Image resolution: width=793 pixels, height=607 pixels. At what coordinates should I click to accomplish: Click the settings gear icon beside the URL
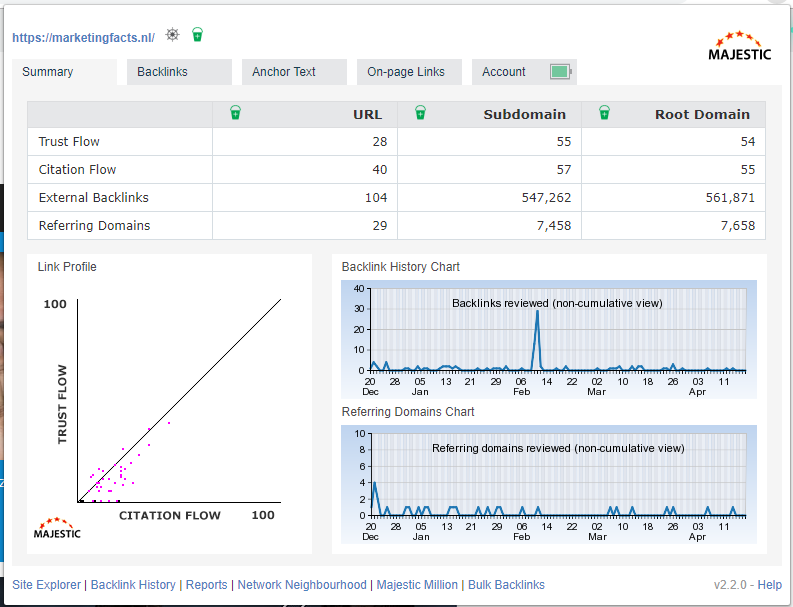[173, 35]
